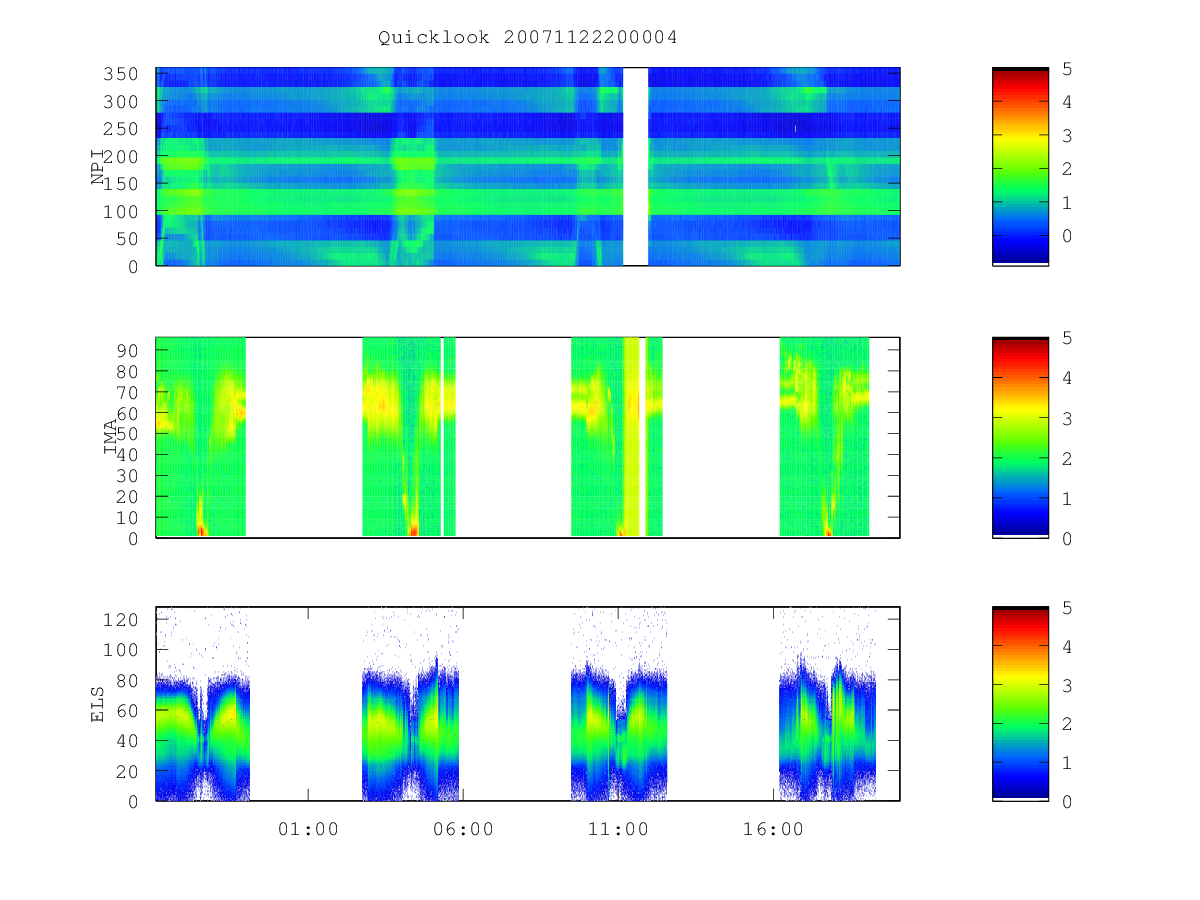The height and width of the screenshot is (900, 1200).
Task: Click the IMA spectrogram panel
Action: coord(528,437)
